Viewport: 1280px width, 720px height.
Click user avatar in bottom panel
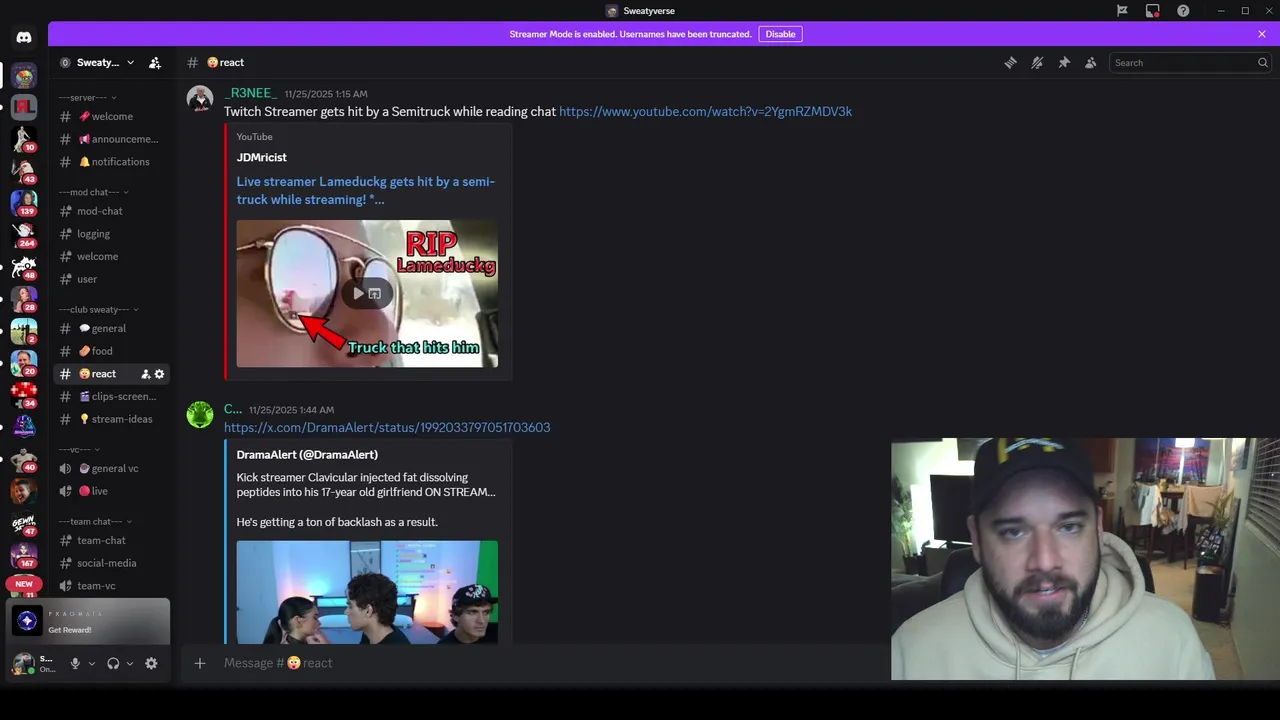[x=22, y=663]
